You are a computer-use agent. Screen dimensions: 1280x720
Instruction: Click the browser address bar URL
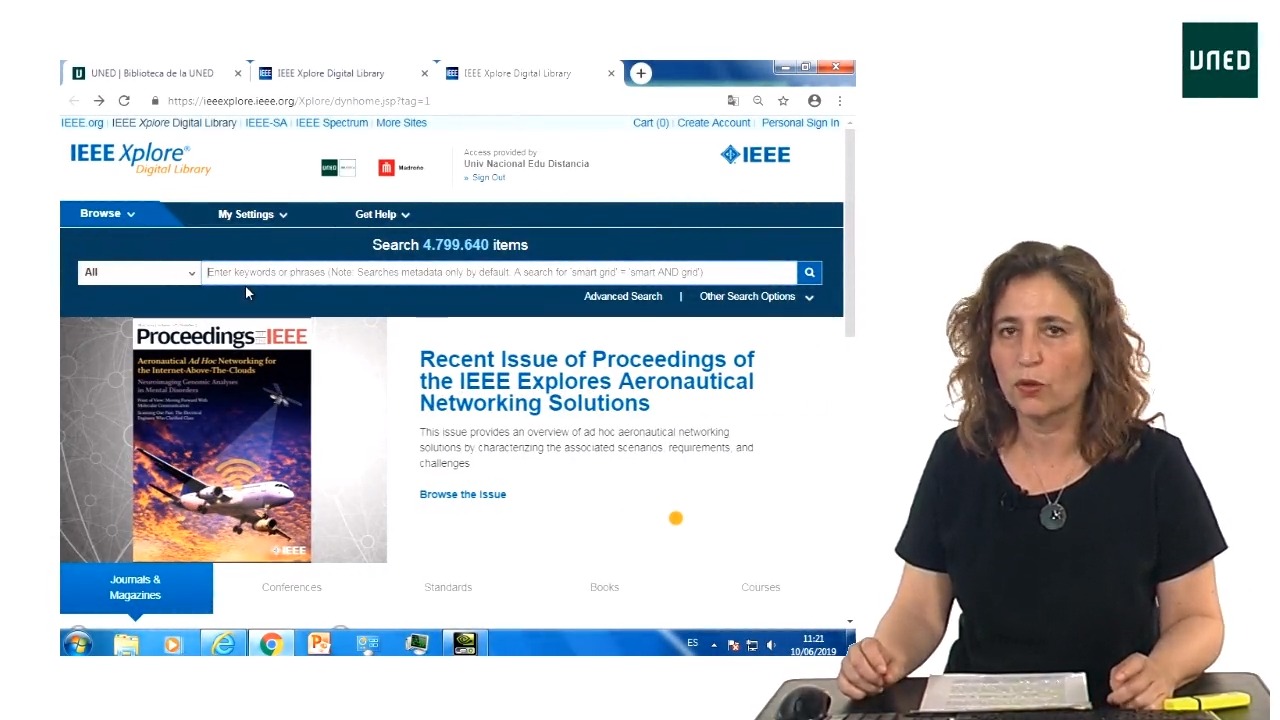299,101
